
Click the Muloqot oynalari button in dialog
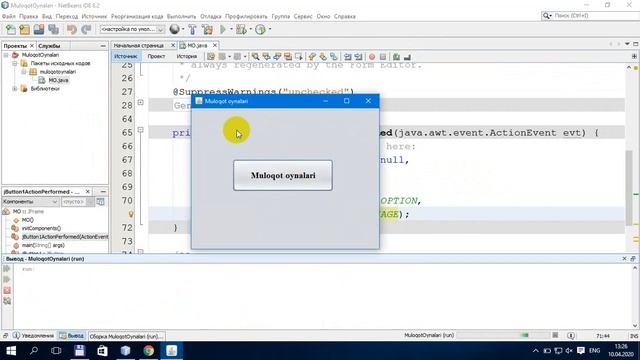283,176
